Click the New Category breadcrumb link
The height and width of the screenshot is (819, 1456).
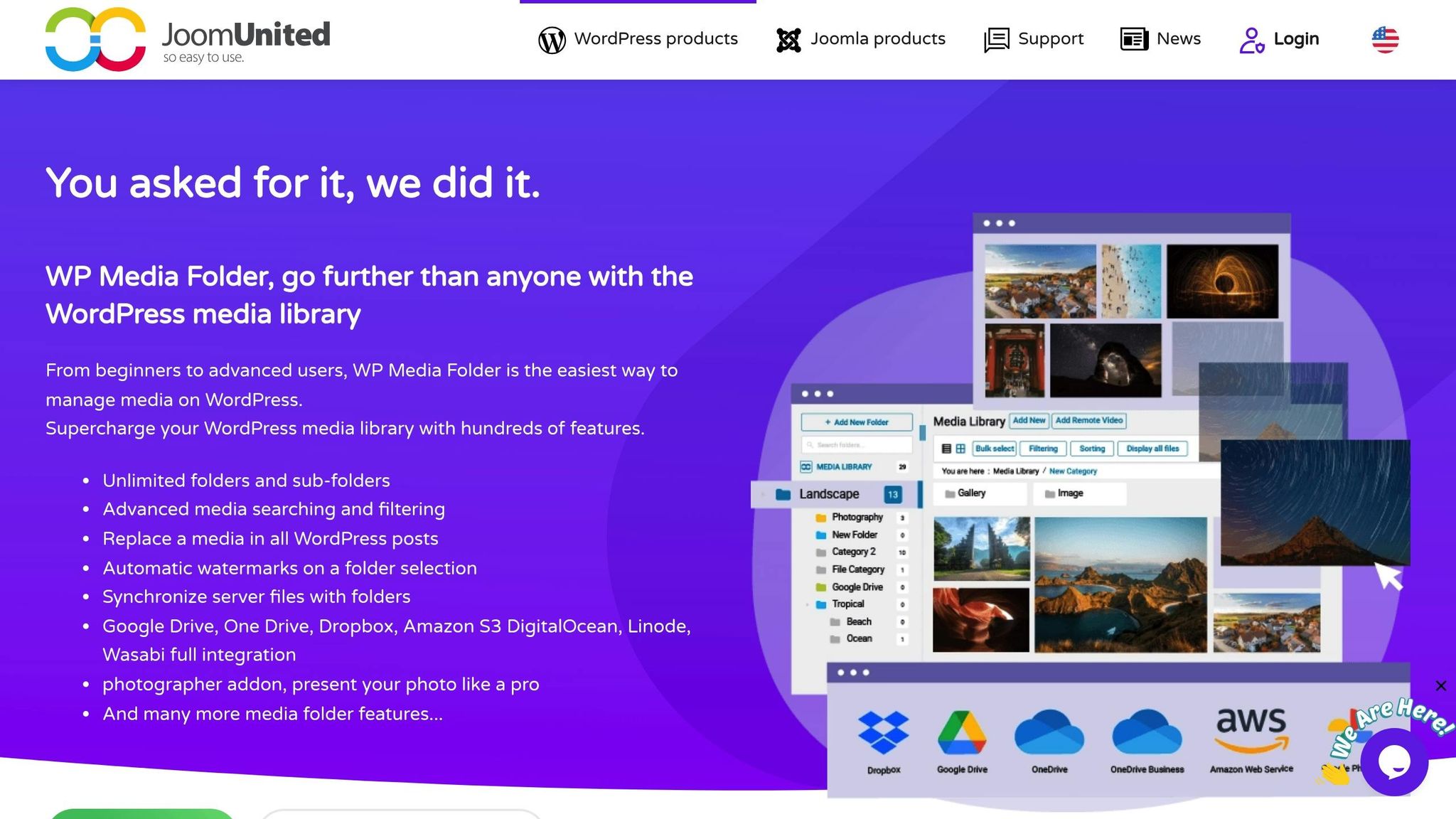1074,471
